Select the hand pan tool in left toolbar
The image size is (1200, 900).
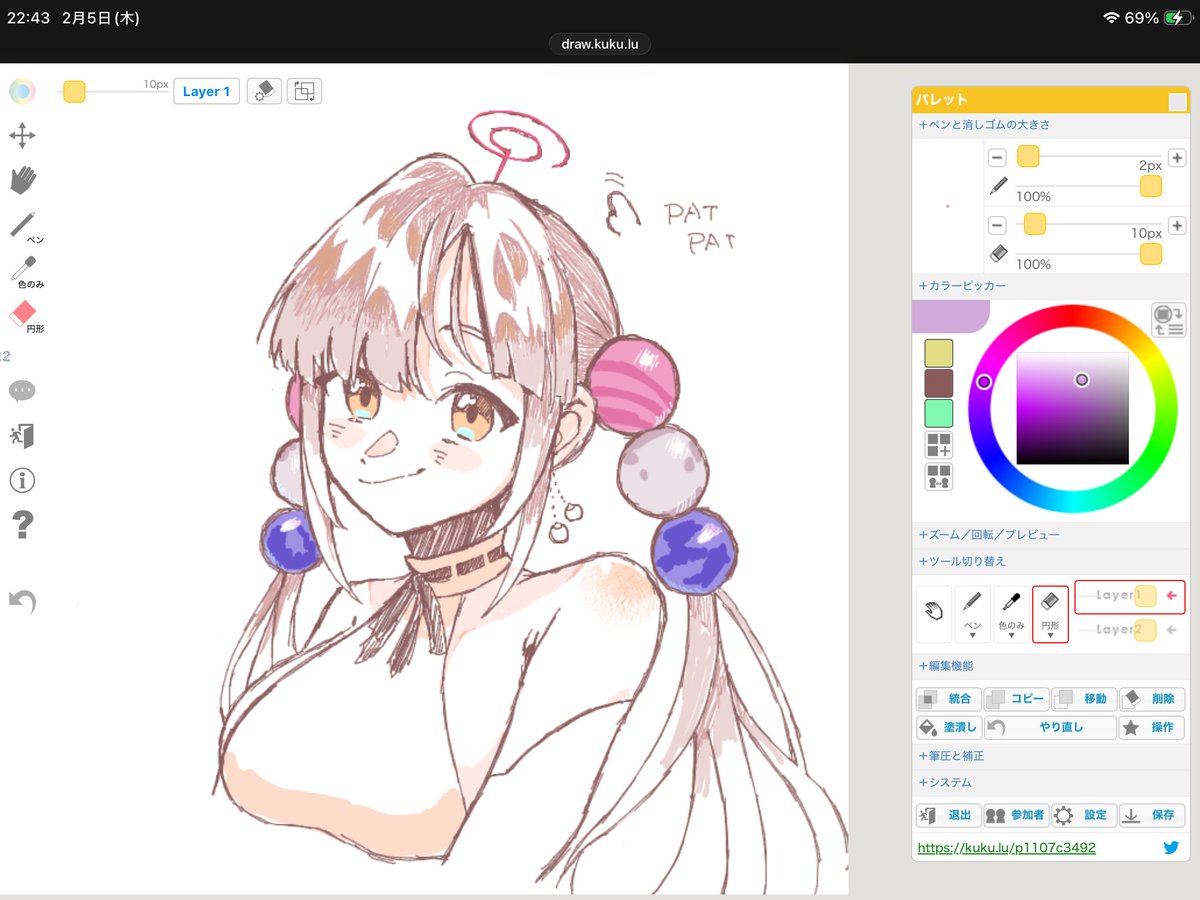coord(22,180)
